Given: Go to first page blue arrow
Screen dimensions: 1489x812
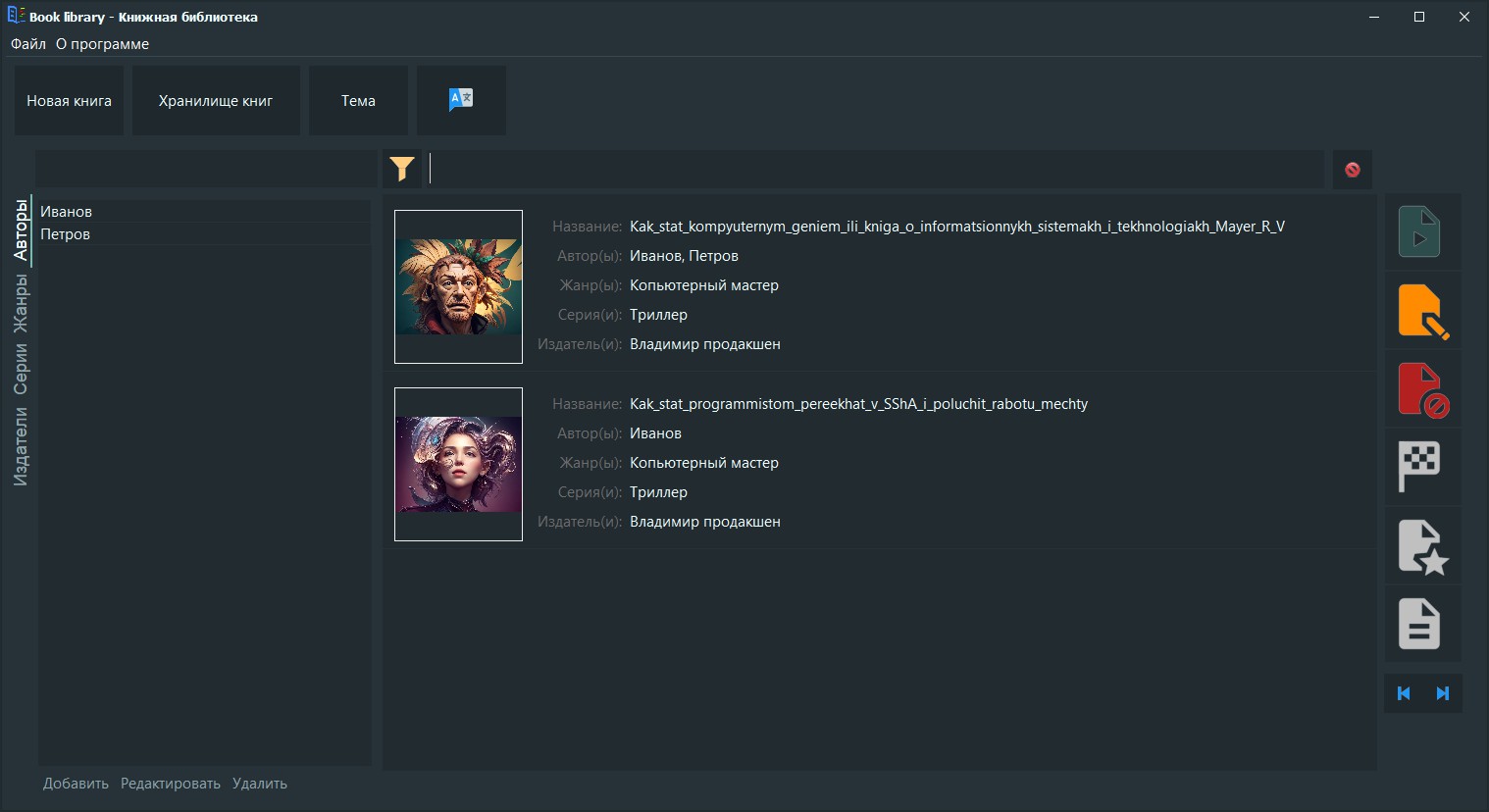Looking at the screenshot, I should [1404, 693].
